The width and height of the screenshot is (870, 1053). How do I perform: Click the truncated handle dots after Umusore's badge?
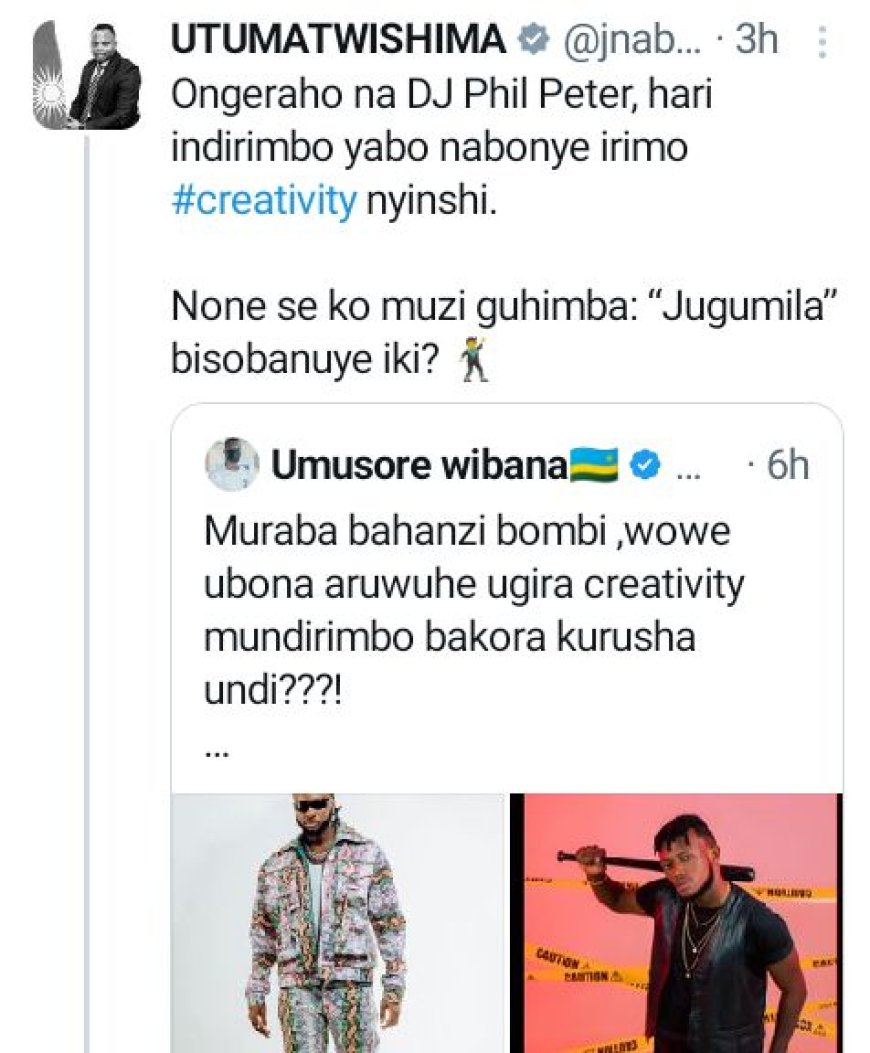(688, 467)
